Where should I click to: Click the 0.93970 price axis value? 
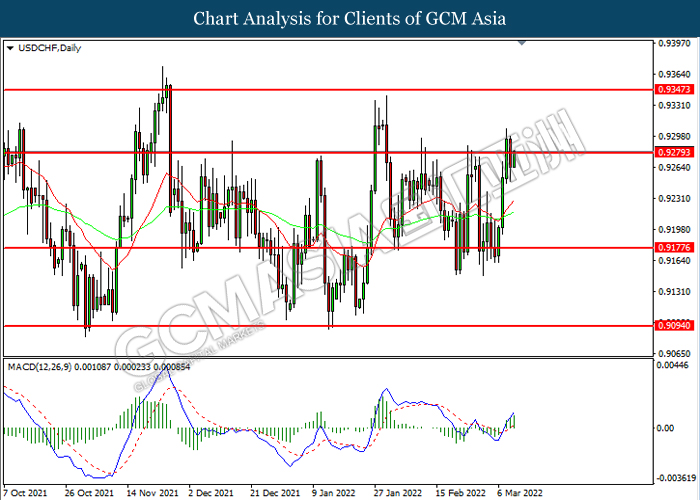coord(675,43)
